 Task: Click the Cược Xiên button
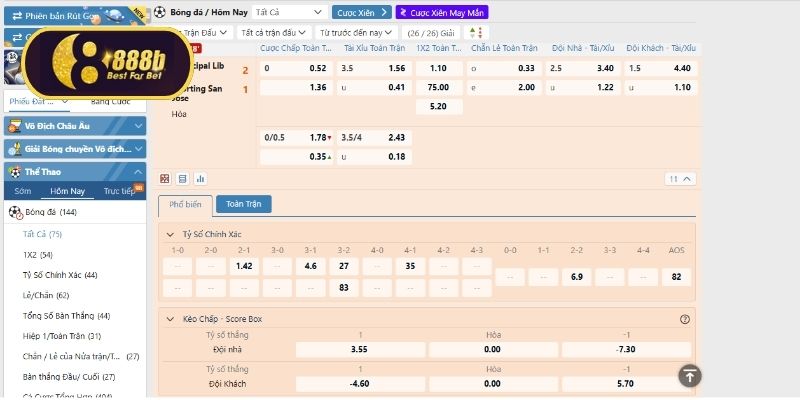pos(362,12)
